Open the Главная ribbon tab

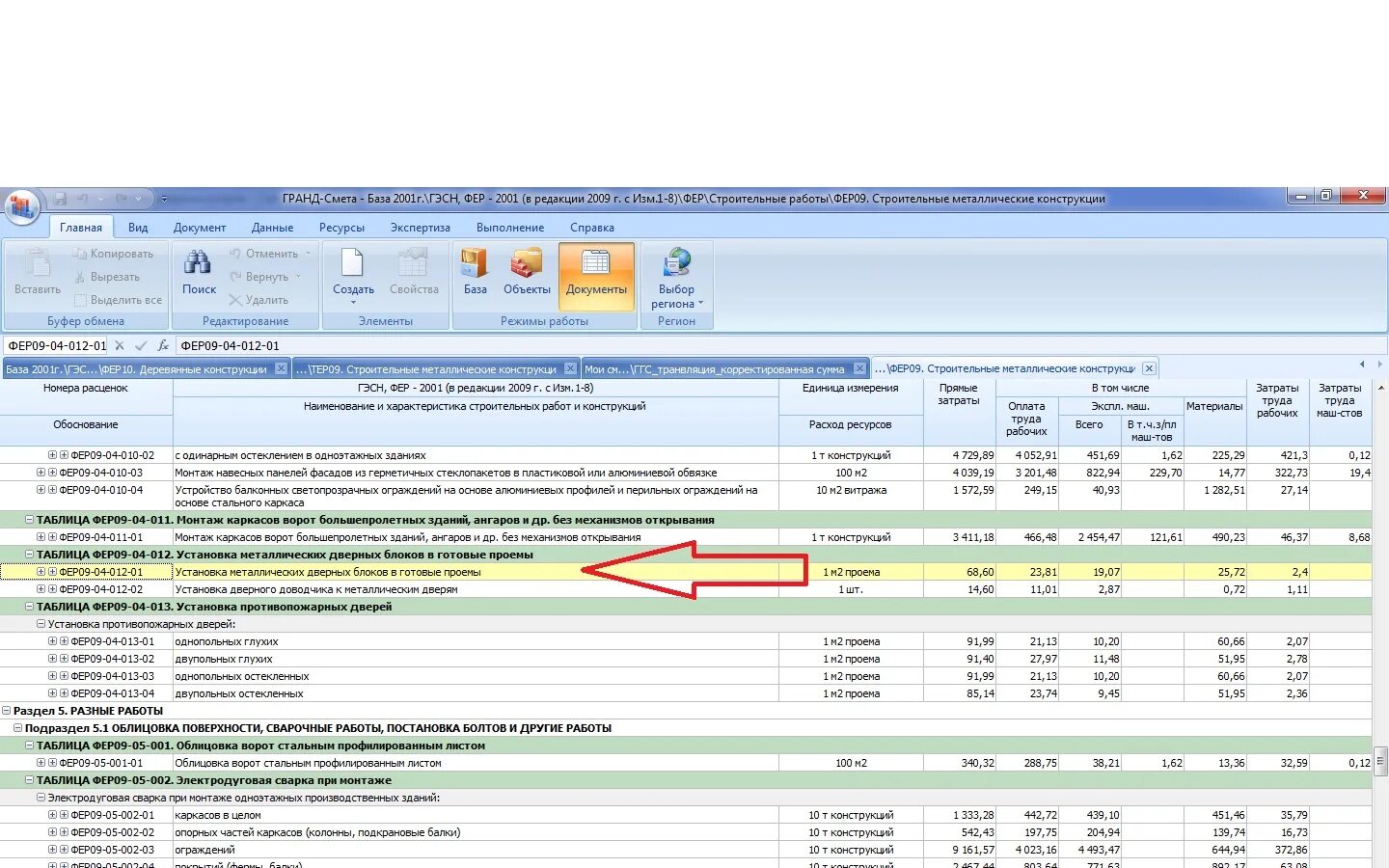pos(81,228)
